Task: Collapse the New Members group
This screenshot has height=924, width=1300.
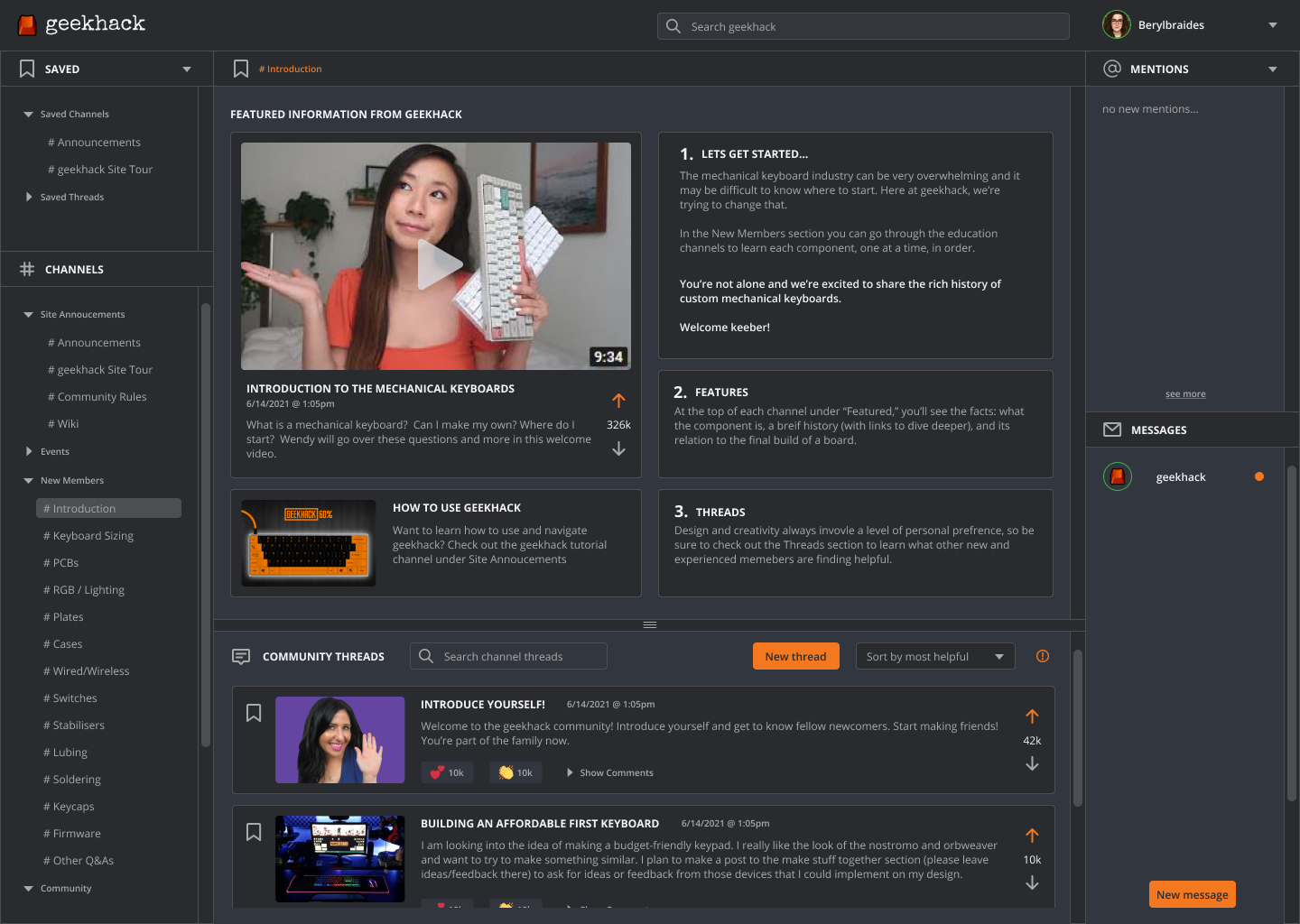Action: [x=29, y=481]
